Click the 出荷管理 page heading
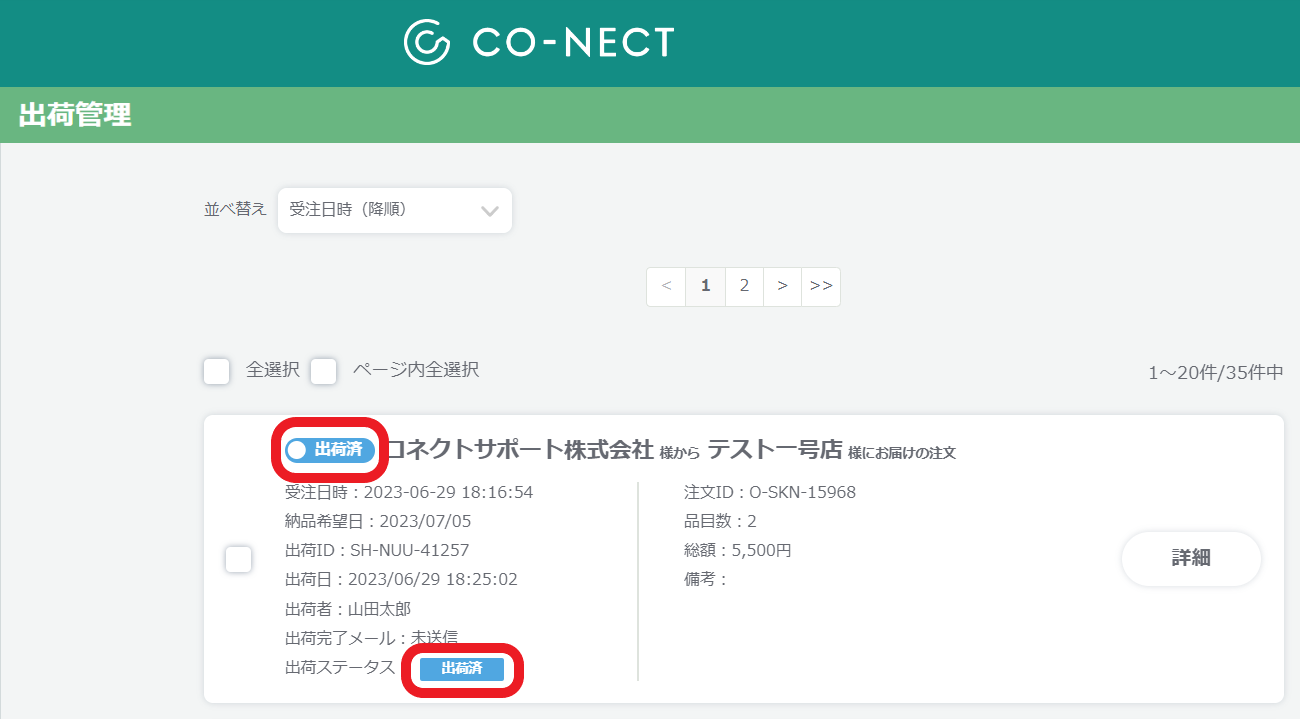The image size is (1300, 719). click(75, 115)
